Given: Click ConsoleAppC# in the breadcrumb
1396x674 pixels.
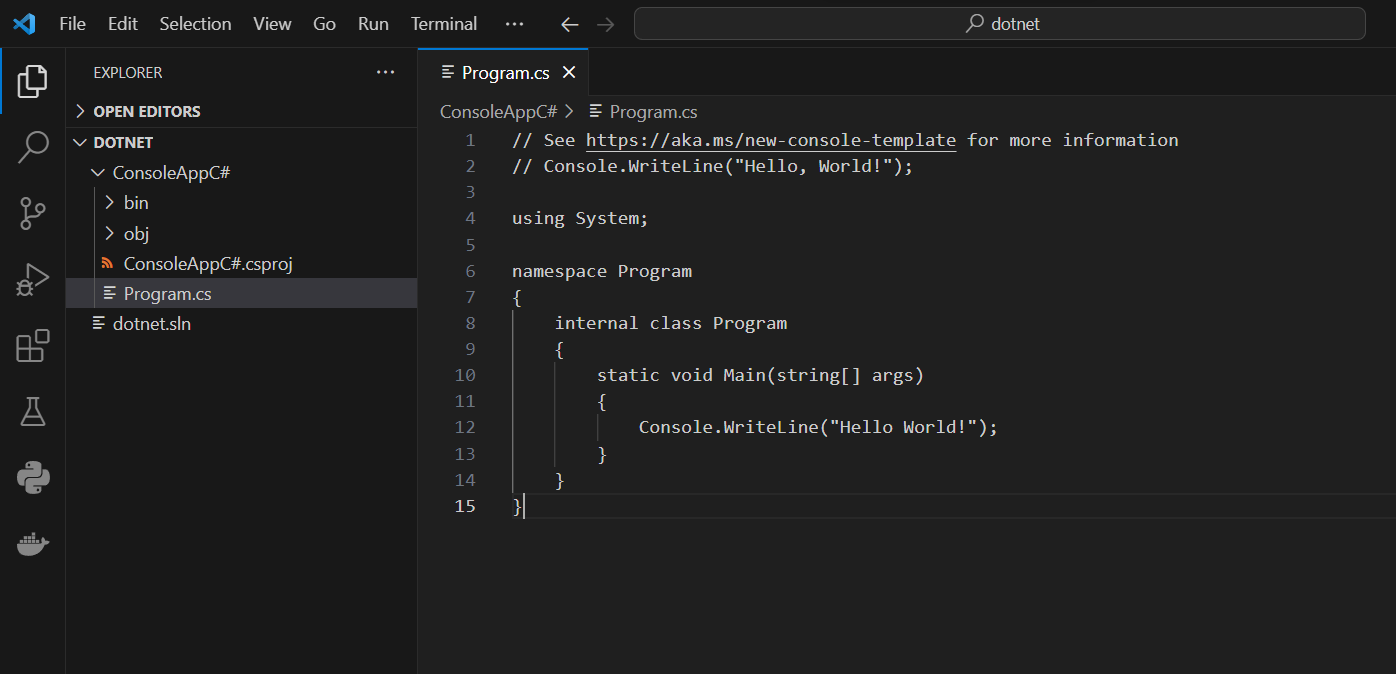Looking at the screenshot, I should [498, 112].
